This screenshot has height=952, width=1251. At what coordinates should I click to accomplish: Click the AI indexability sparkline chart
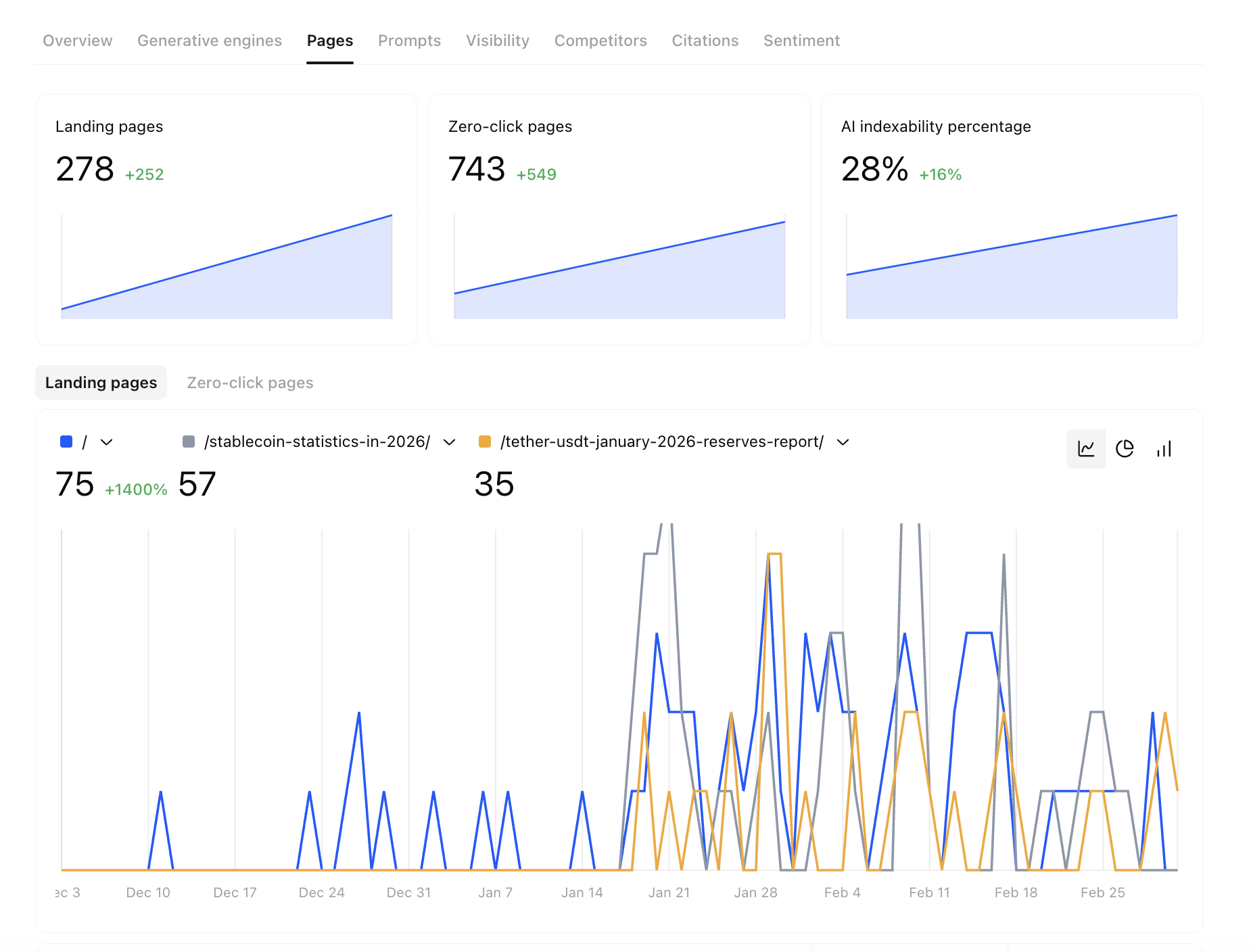coord(1012,266)
